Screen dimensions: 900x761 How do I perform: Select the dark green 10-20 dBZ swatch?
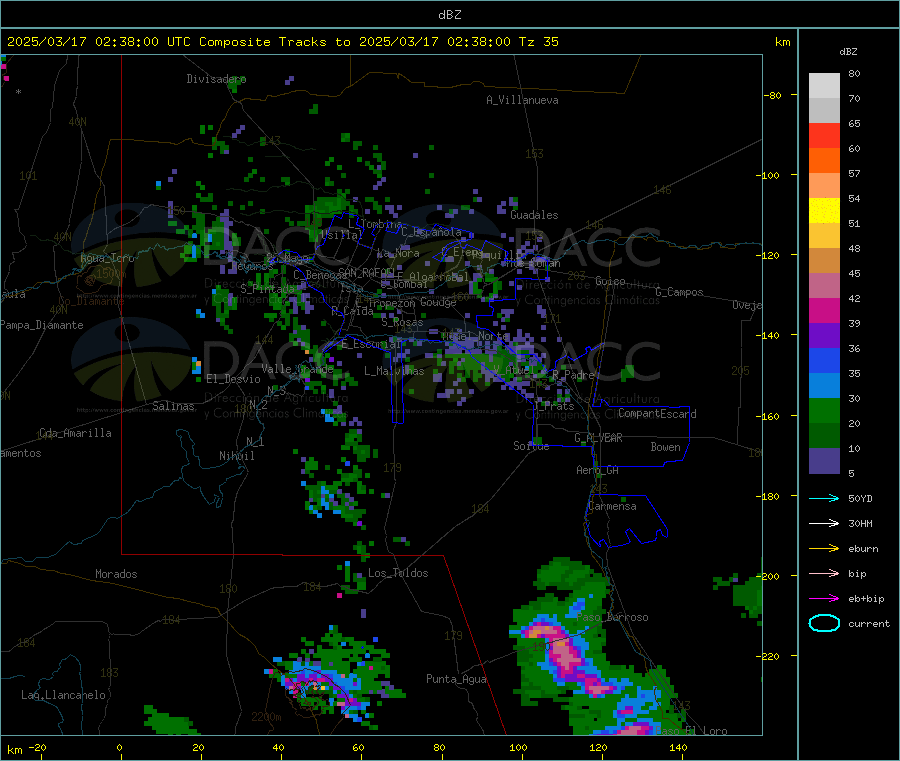pos(824,436)
